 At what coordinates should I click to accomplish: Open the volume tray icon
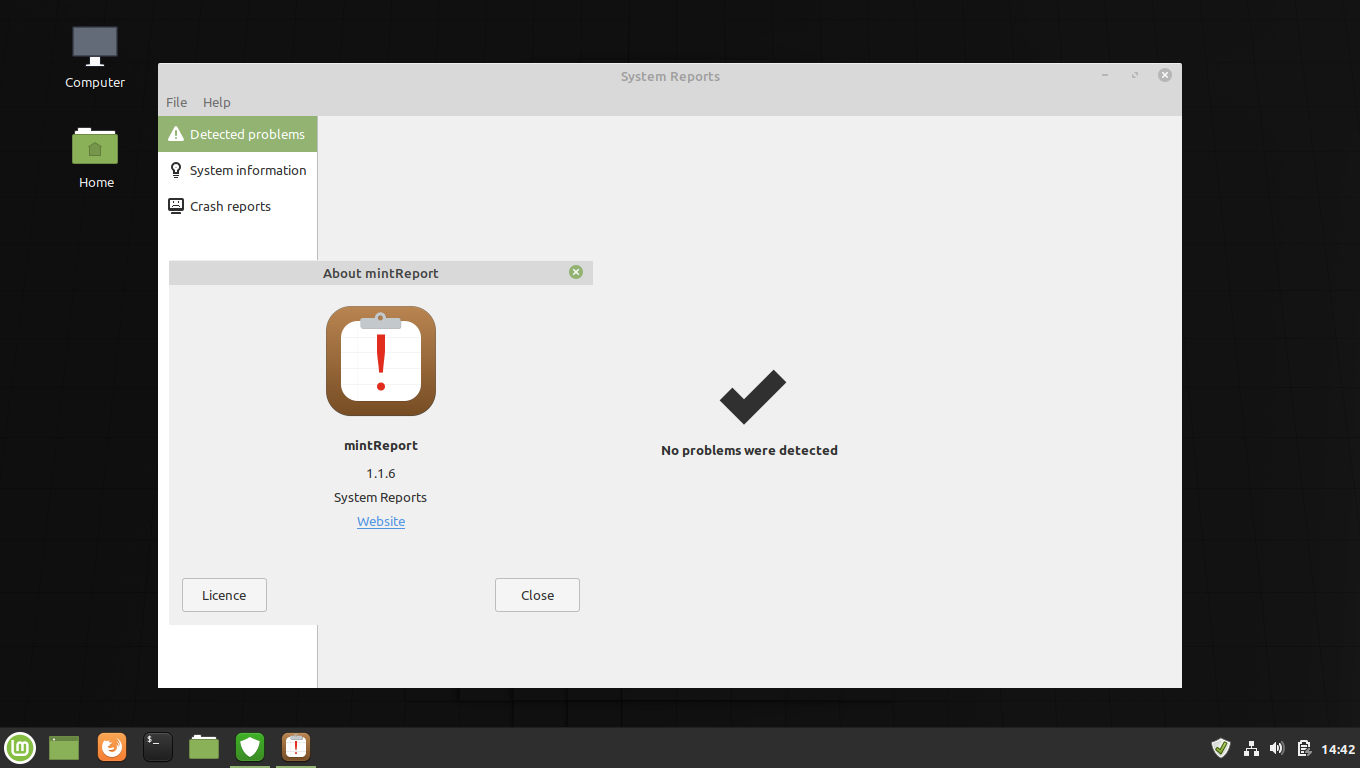[x=1277, y=748]
